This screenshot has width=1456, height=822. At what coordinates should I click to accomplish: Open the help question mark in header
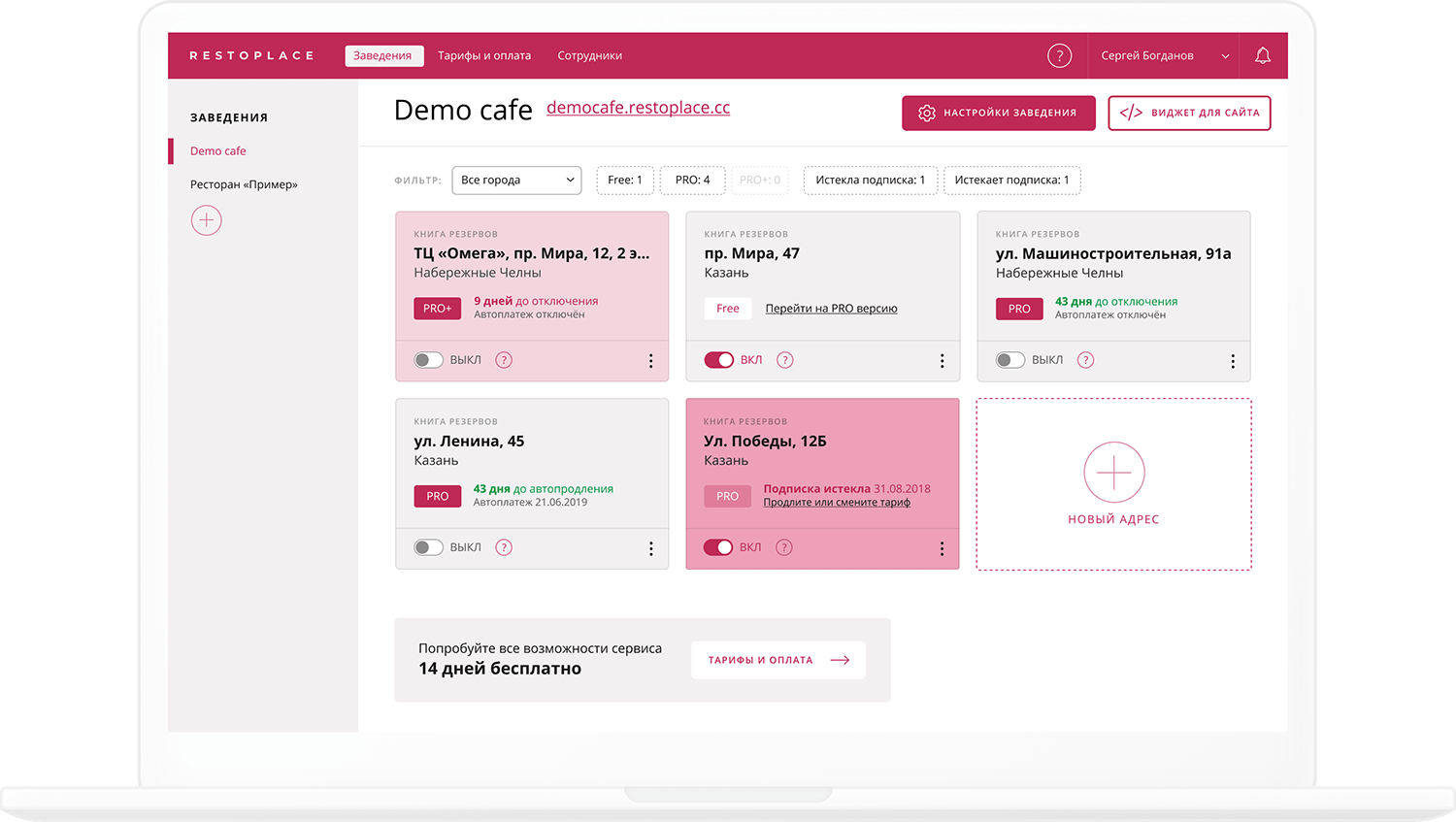coord(1059,56)
